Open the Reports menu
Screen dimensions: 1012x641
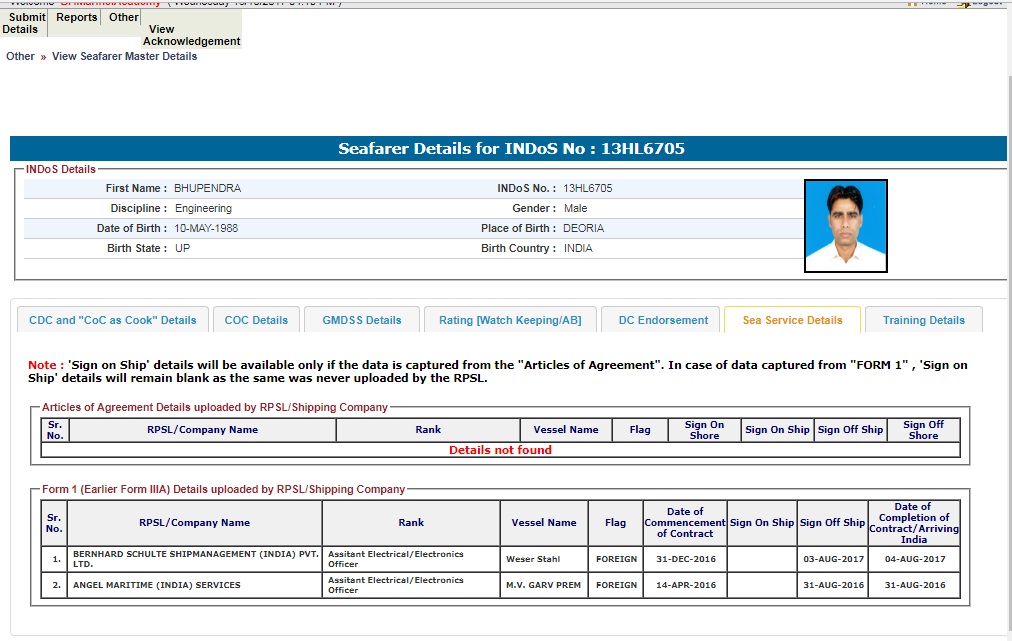(x=77, y=17)
